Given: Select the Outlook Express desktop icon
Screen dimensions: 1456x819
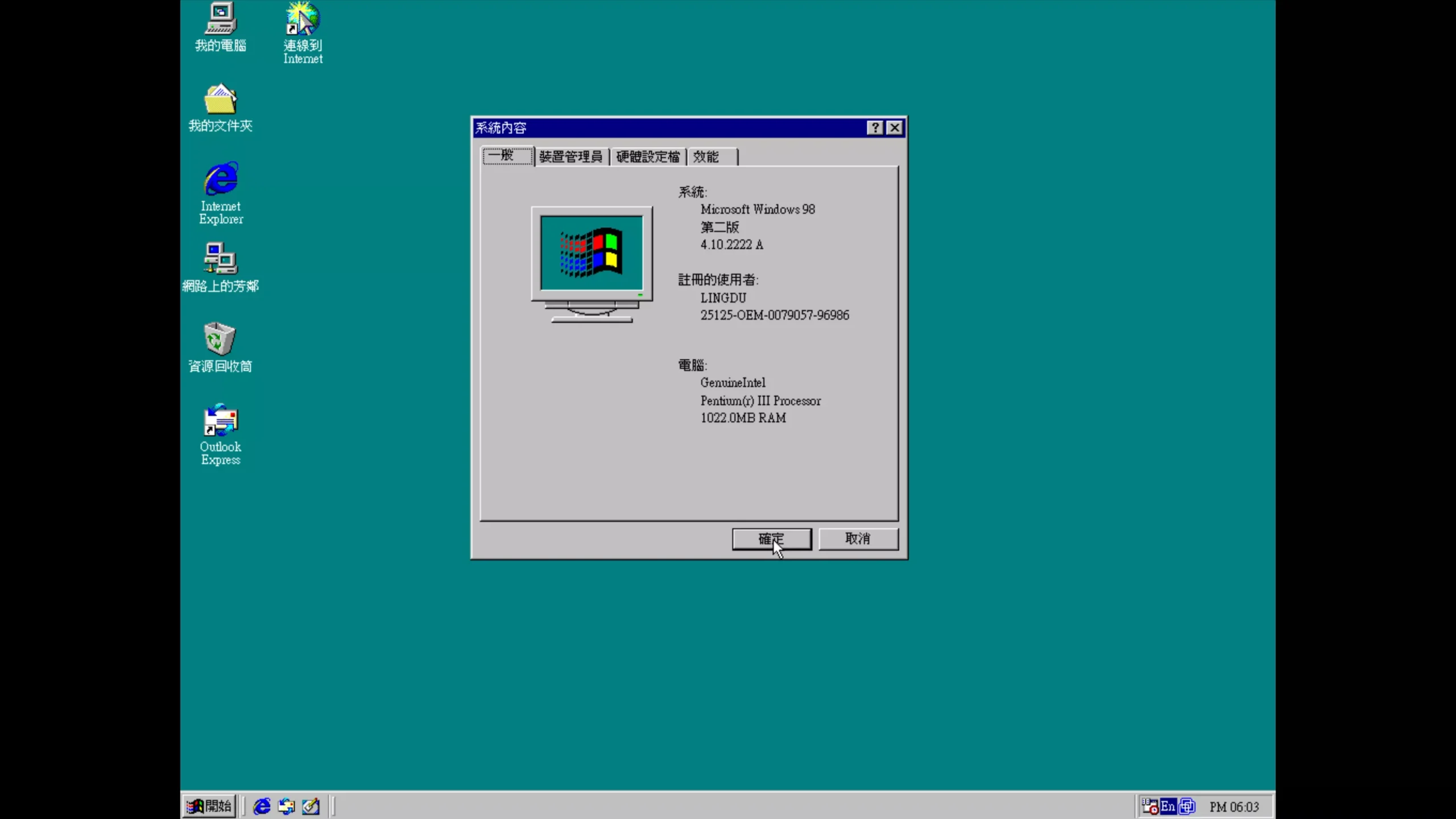Looking at the screenshot, I should point(221,435).
